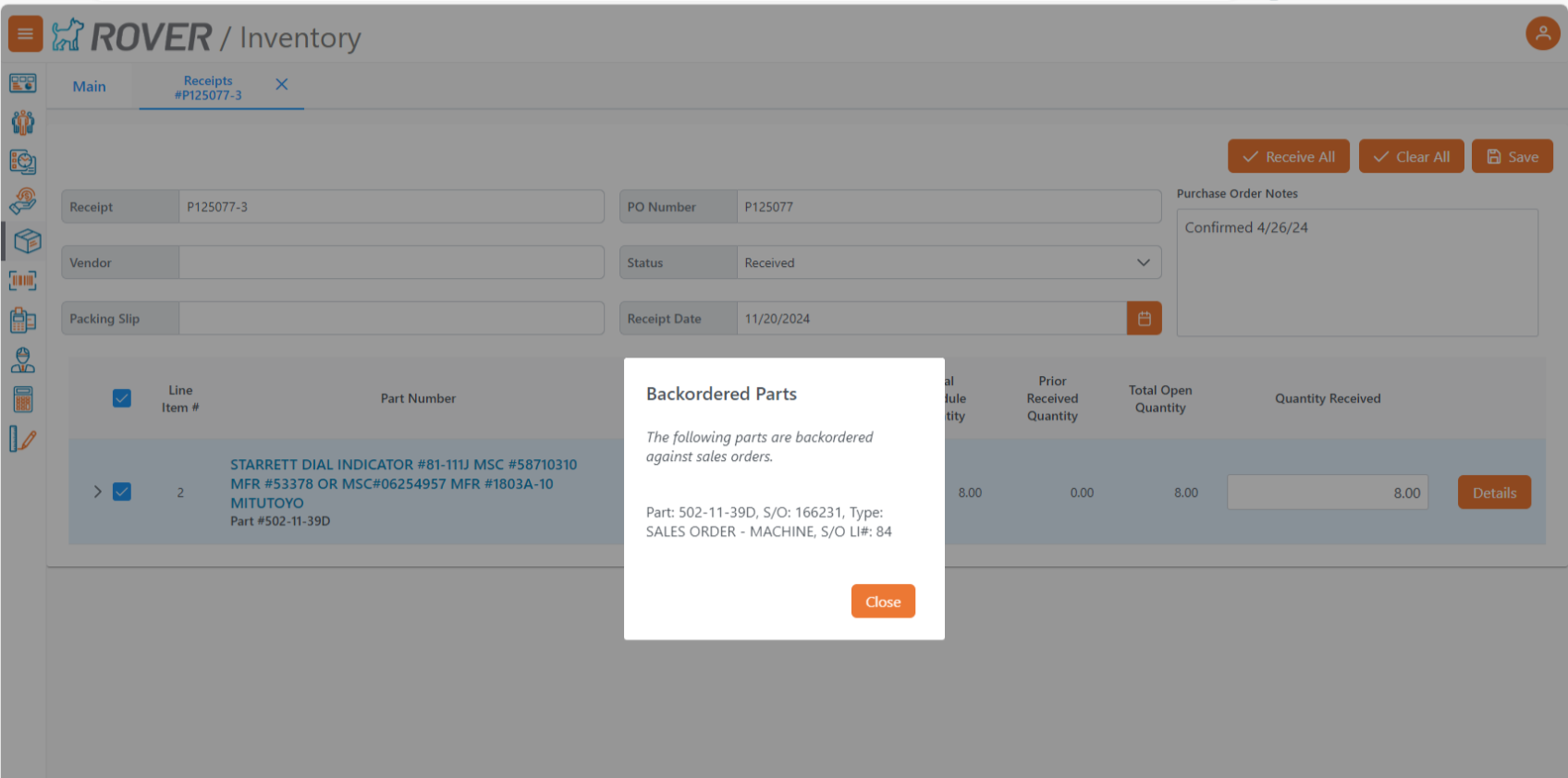Open the STARRETT DIAL INDICATOR part link
This screenshot has height=778, width=1568.
click(404, 483)
